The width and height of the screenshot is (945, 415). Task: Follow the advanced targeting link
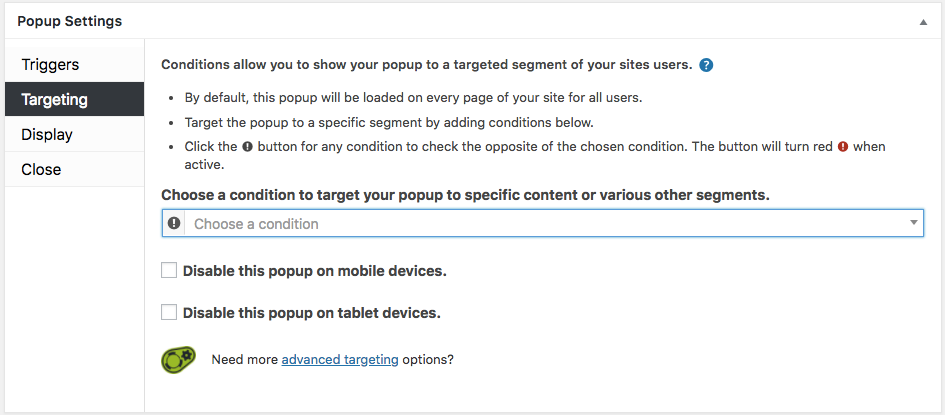click(x=340, y=360)
